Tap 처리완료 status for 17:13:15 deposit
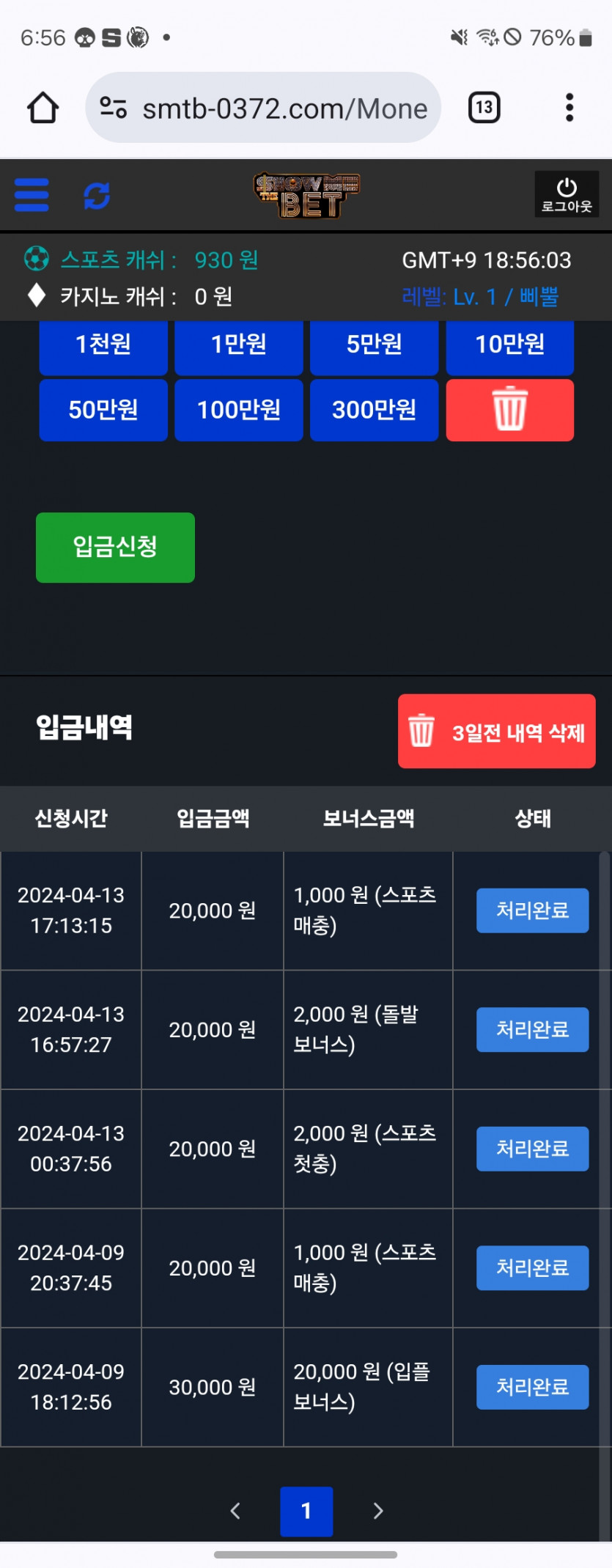Viewport: 612px width, 1568px height. tap(532, 910)
